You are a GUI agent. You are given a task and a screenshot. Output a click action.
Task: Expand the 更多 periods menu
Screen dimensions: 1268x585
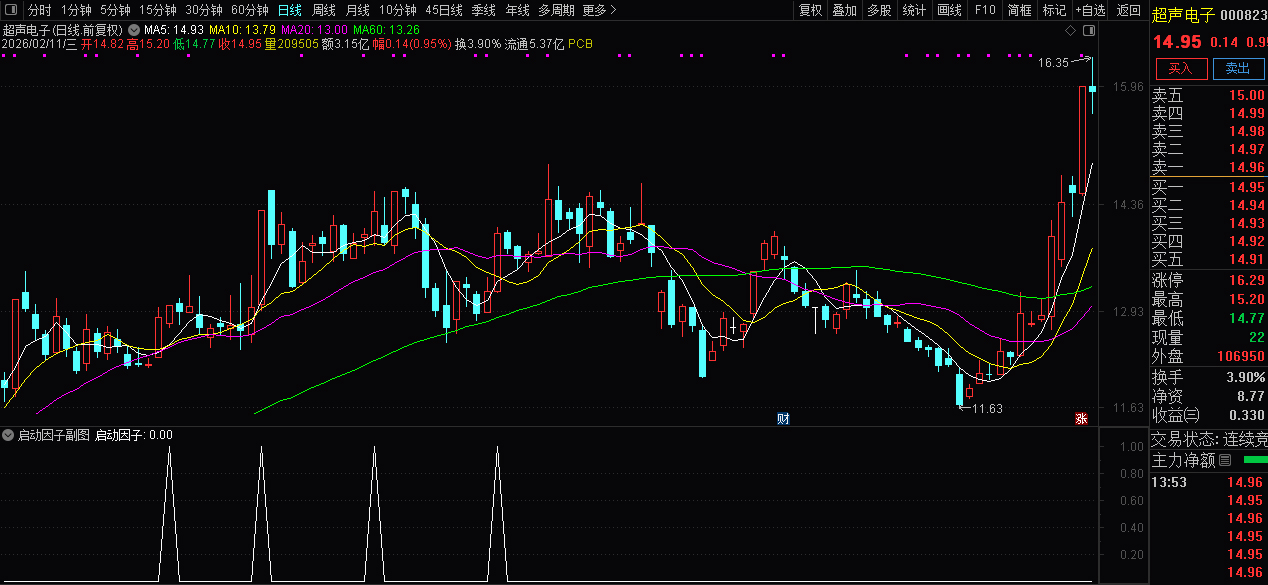(x=599, y=10)
